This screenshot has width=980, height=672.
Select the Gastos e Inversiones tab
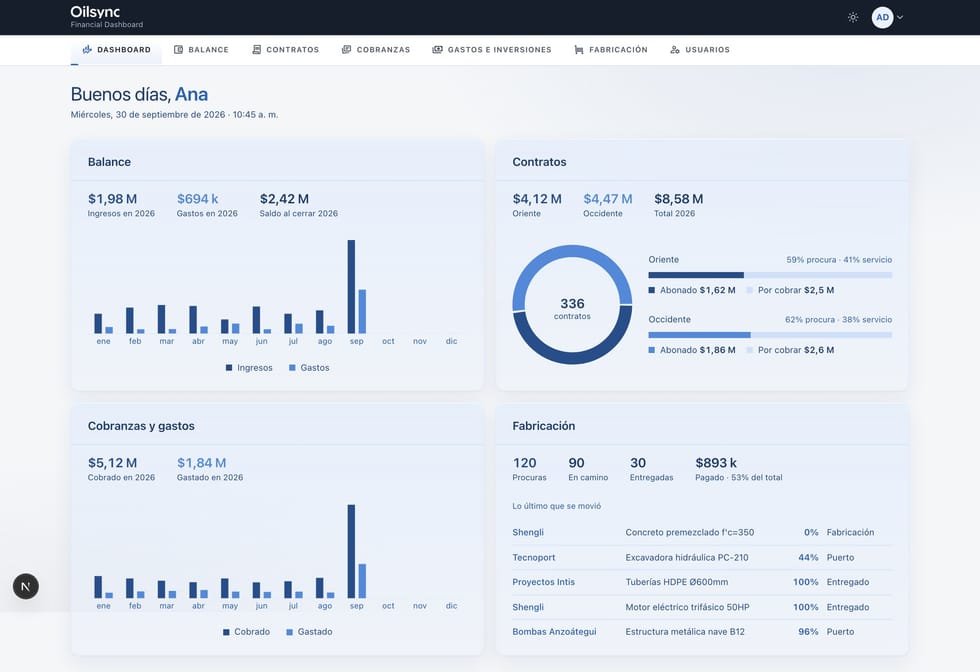[492, 49]
